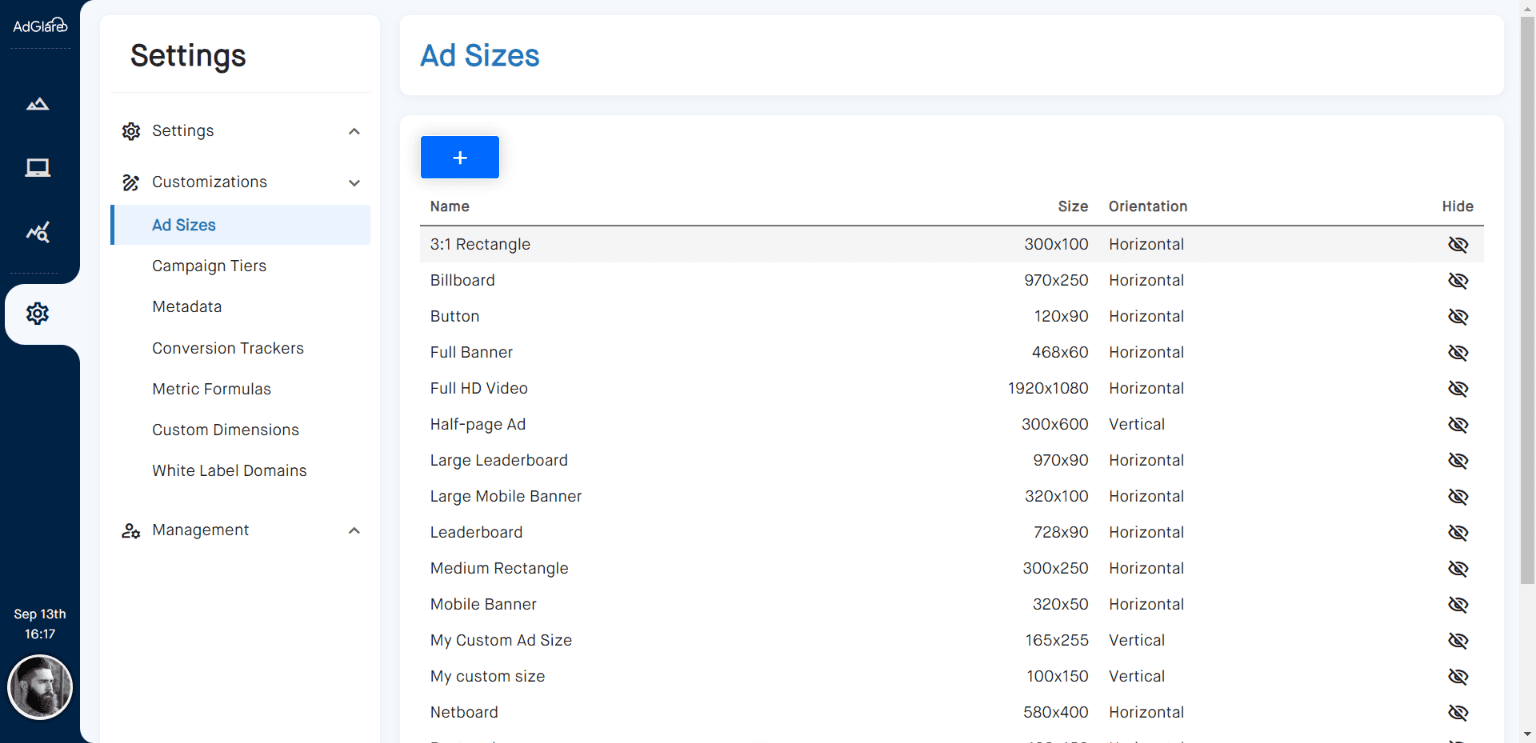Screen dimensions: 1536x743
Task: Hide the Mobile Banner 320x50 ad size
Action: click(x=1458, y=604)
